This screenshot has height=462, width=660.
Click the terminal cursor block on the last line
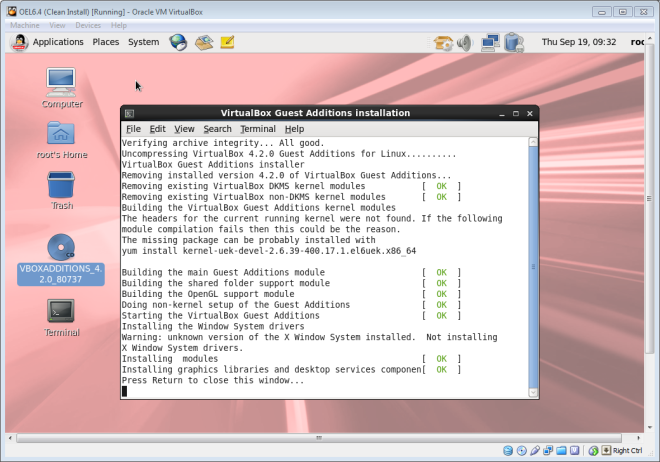coord(124,391)
